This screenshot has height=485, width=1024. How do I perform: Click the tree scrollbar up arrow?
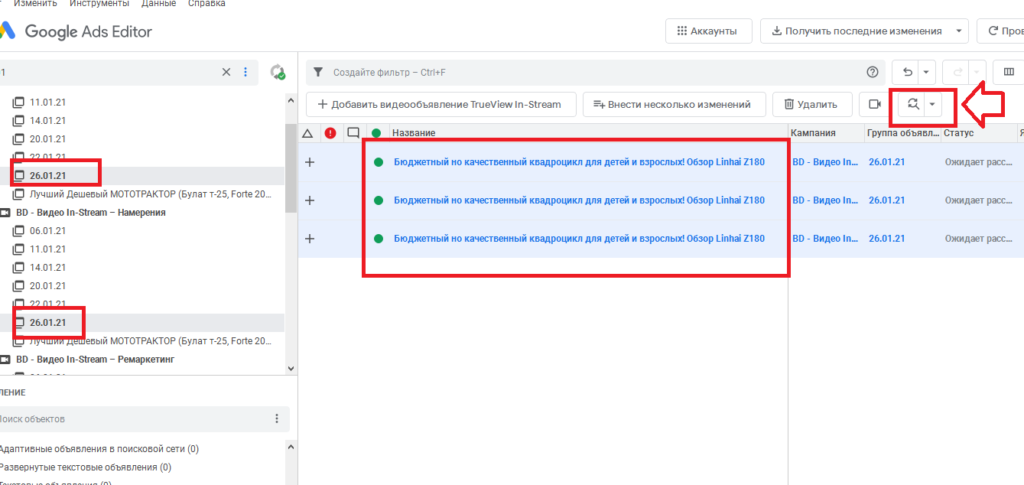click(291, 101)
